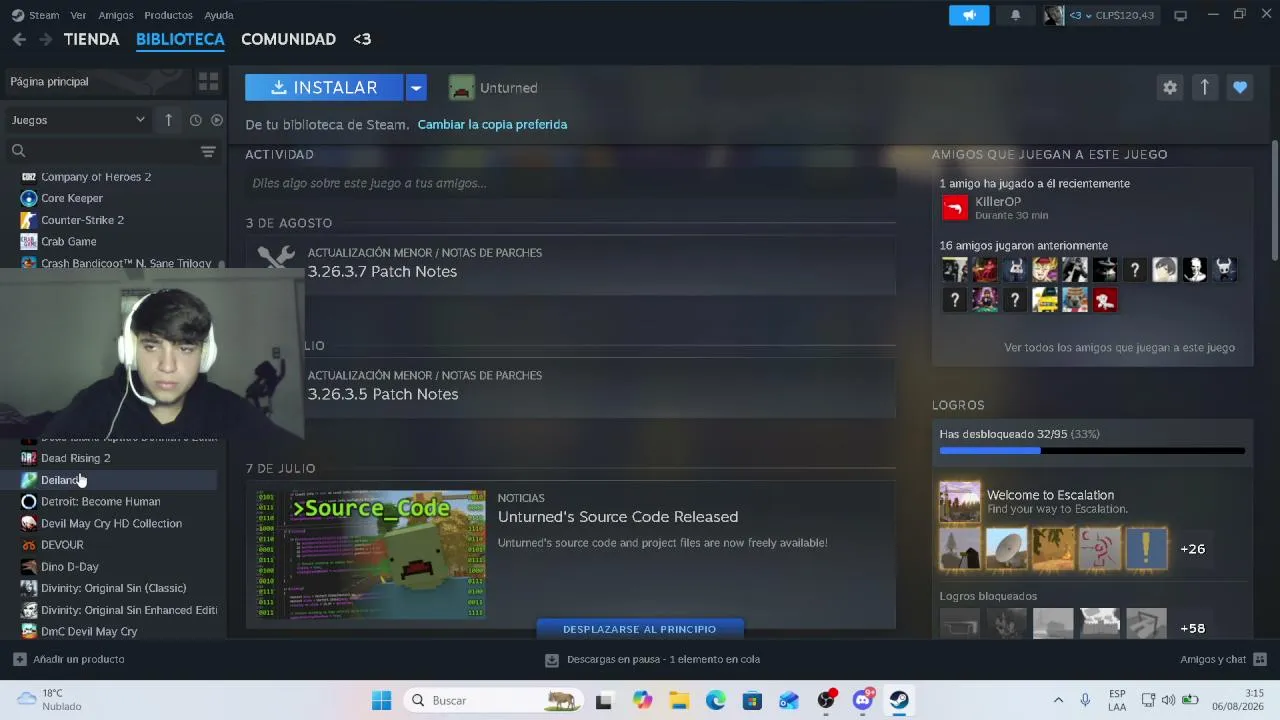1280x720 pixels.
Task: Open the Source_Code news thumbnail
Action: tap(371, 554)
